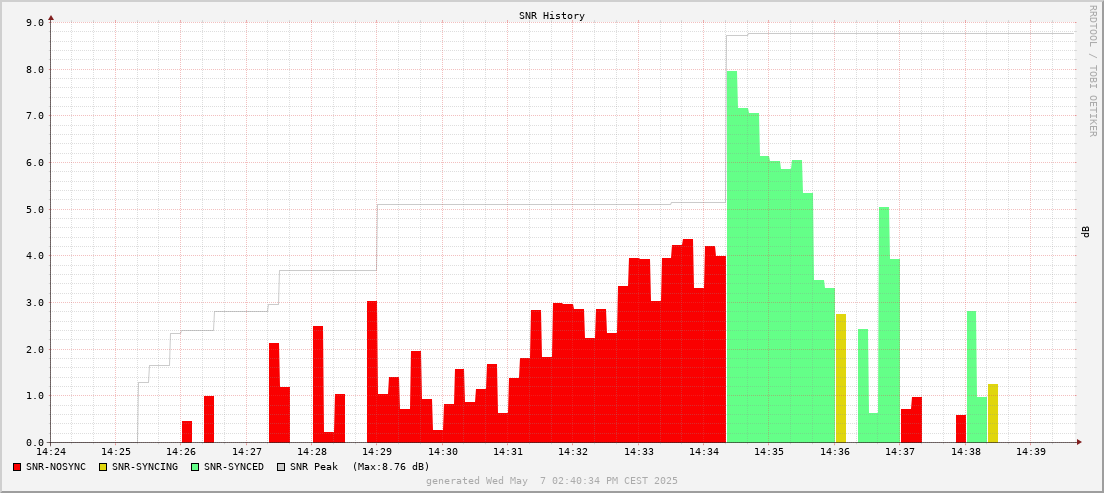Click the 3.0 y-axis label

[x=36, y=303]
